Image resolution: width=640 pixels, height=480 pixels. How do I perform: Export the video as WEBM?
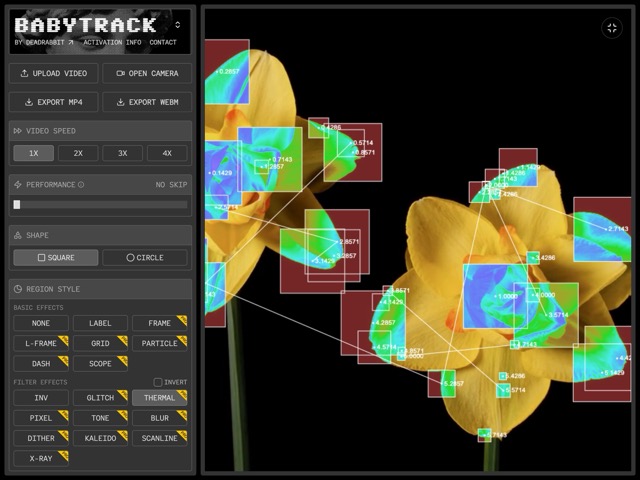(147, 102)
